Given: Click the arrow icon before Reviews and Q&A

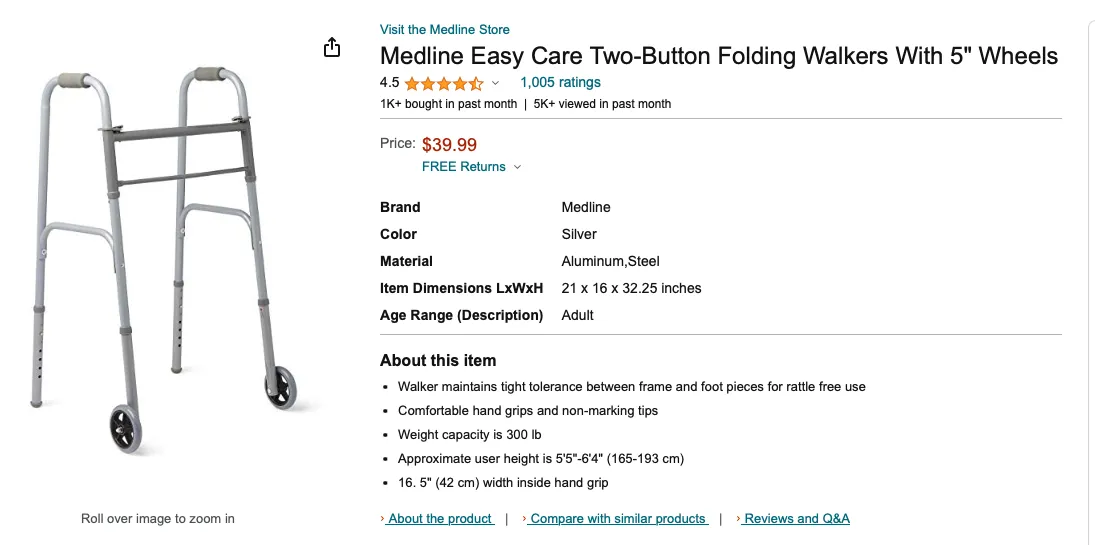Looking at the screenshot, I should (739, 519).
